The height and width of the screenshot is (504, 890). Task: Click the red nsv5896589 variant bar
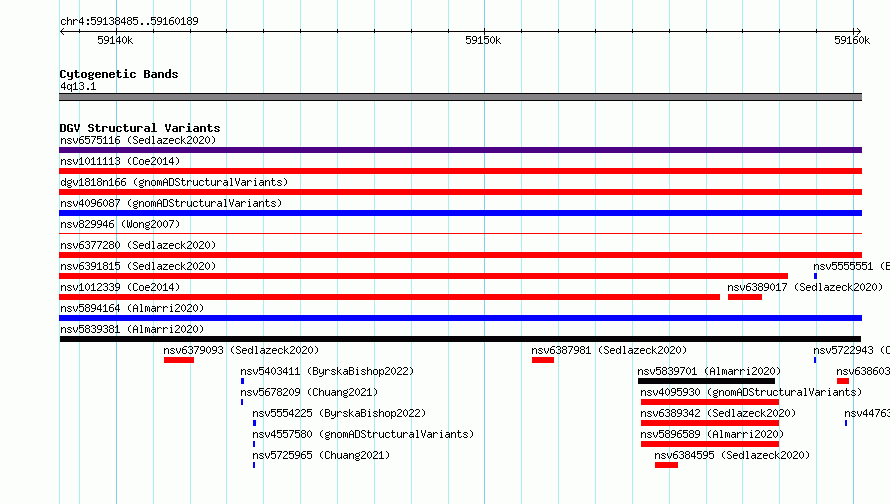point(710,444)
